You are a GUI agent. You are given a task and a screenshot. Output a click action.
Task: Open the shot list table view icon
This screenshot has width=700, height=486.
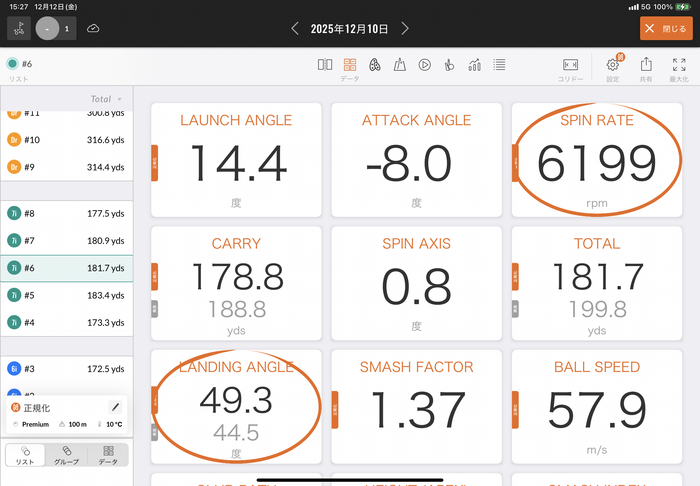coord(499,64)
